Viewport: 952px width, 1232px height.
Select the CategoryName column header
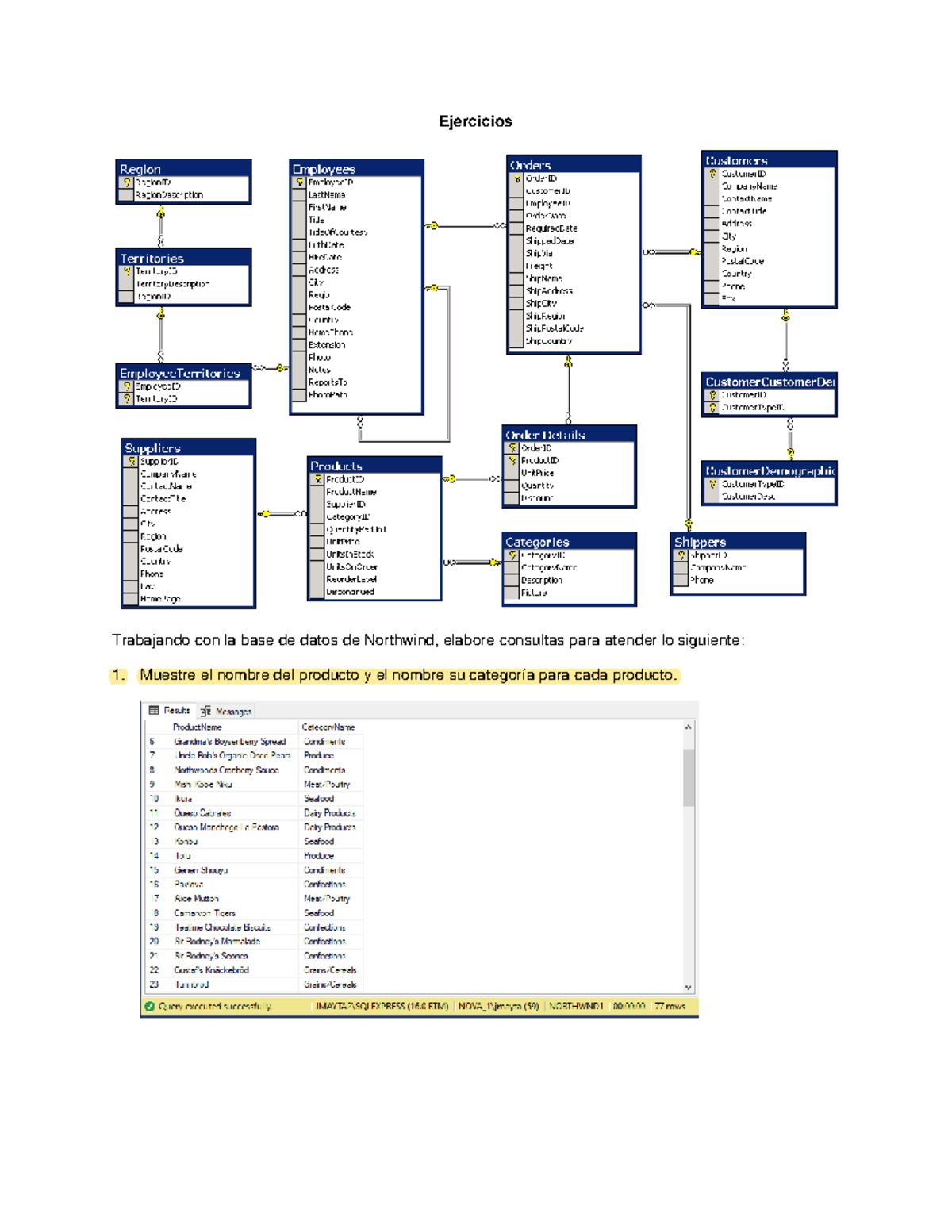(328, 727)
